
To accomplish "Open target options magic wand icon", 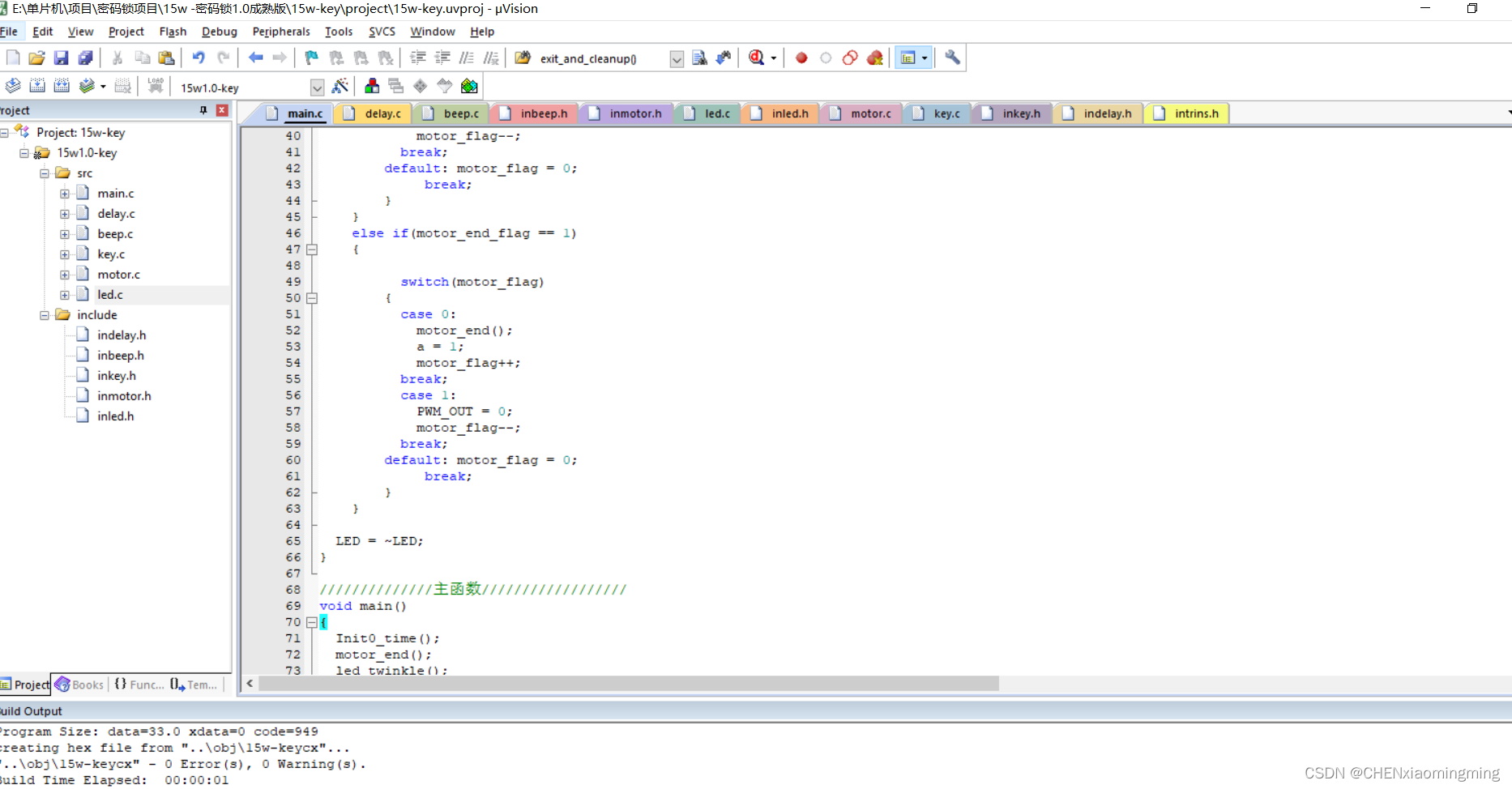I will (x=340, y=86).
